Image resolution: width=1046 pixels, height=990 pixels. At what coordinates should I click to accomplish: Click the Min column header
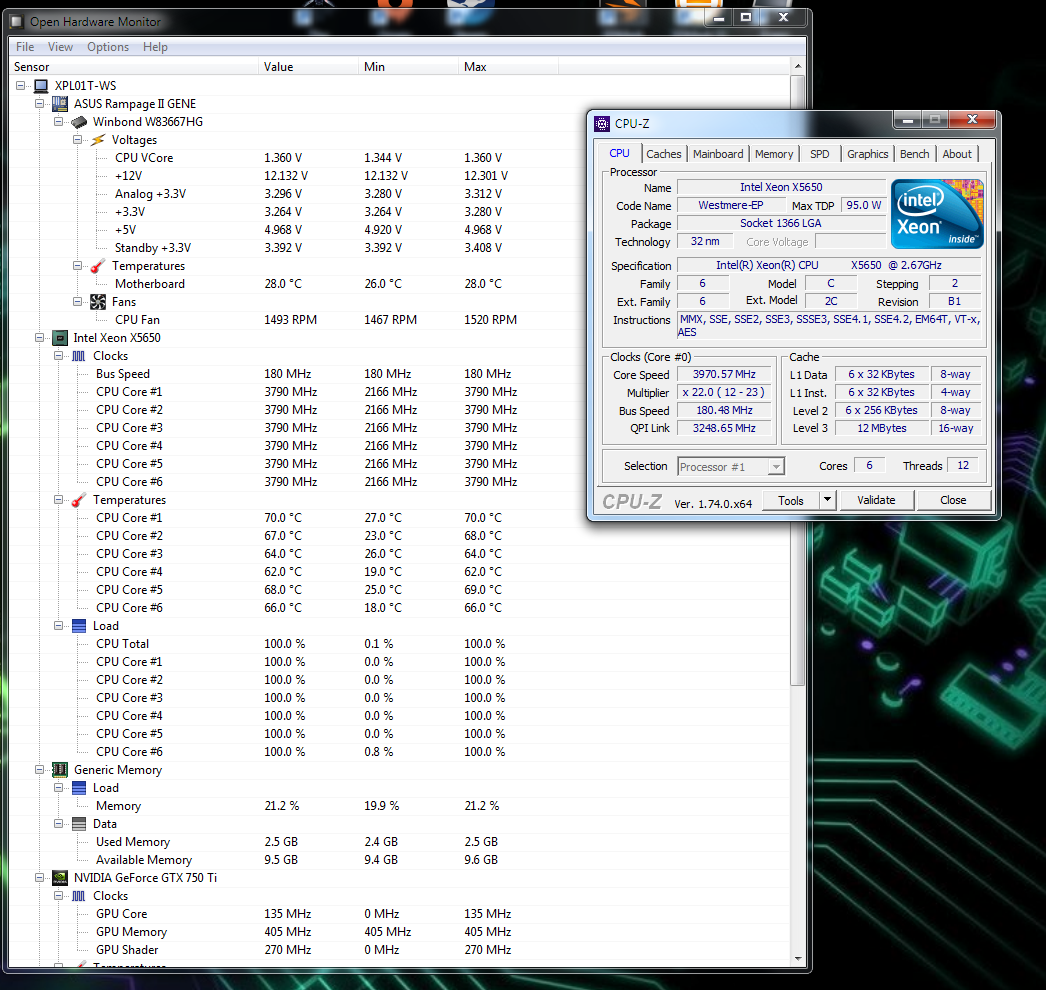[408, 67]
